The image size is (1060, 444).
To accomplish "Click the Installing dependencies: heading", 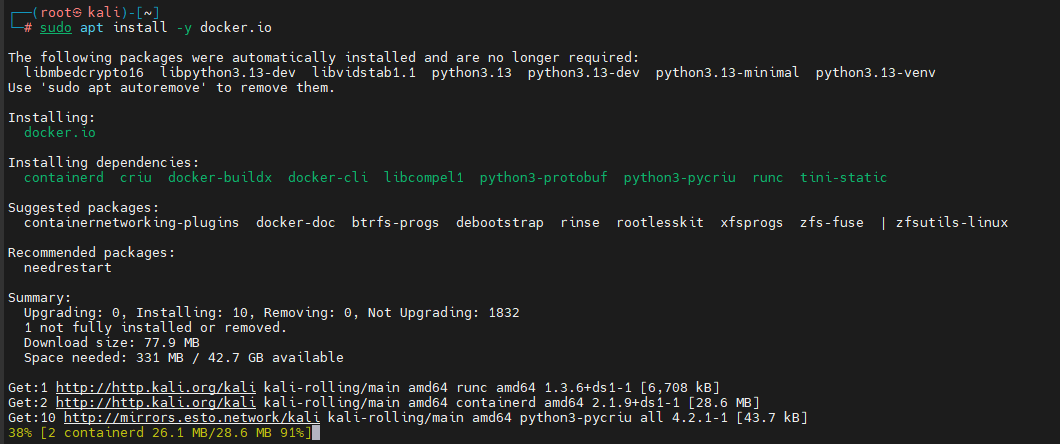I will pyautogui.click(x=103, y=163).
